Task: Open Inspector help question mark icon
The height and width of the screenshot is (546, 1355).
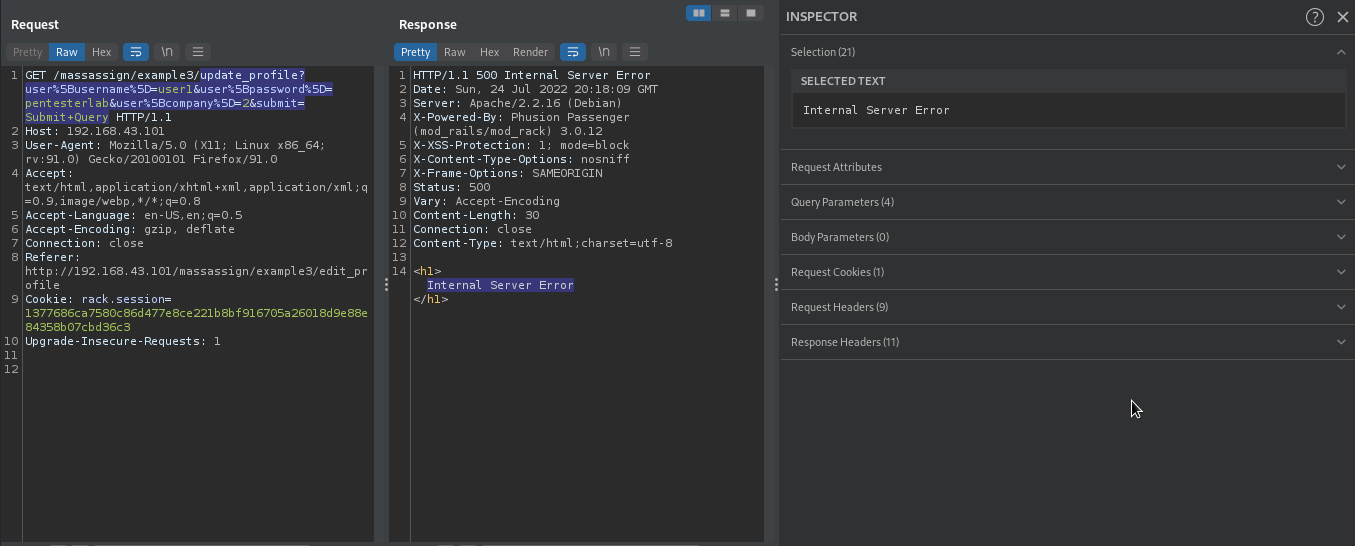Action: point(1315,17)
